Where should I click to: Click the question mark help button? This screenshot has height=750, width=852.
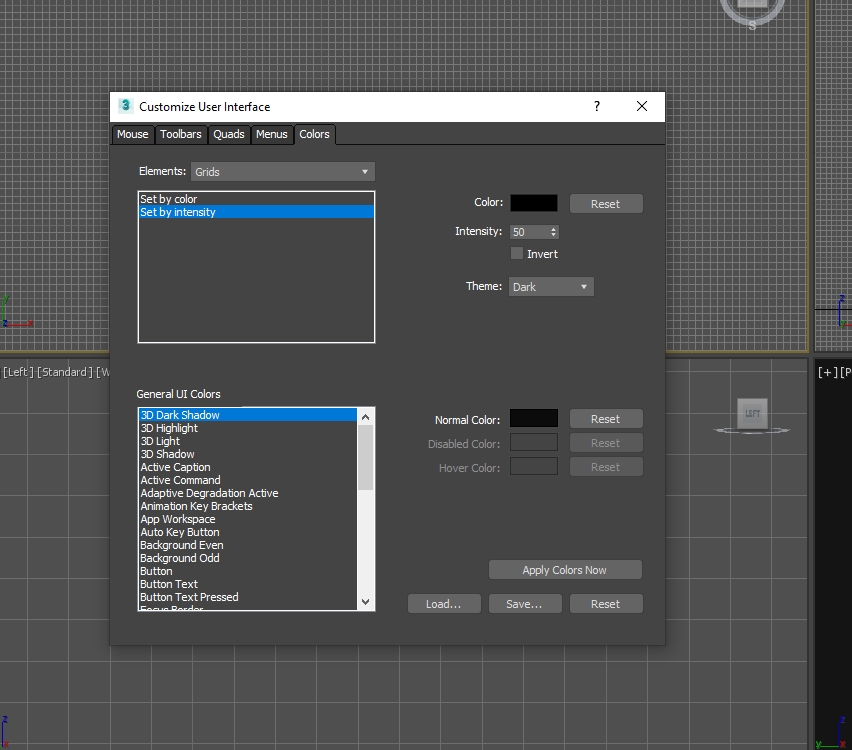tap(597, 106)
